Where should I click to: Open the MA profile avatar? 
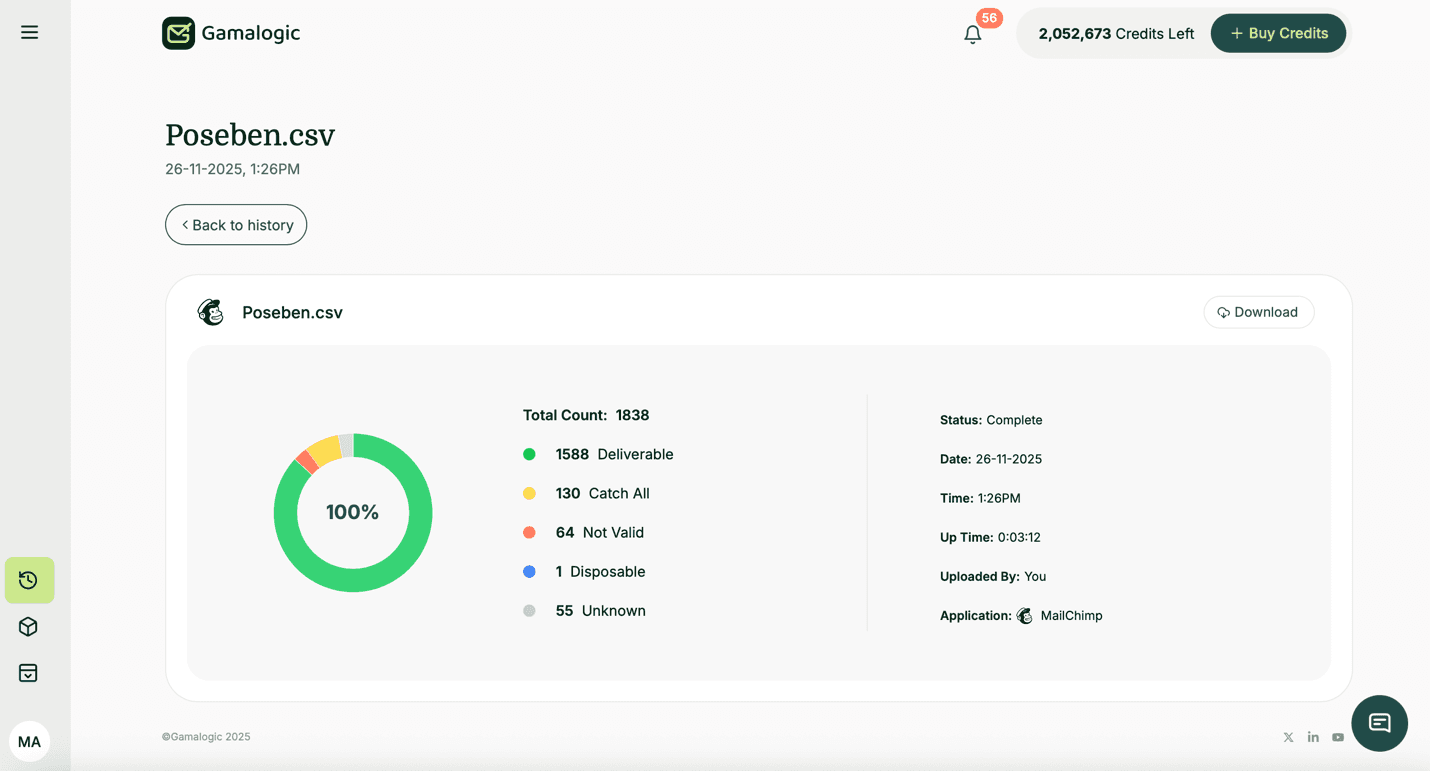click(x=29, y=742)
